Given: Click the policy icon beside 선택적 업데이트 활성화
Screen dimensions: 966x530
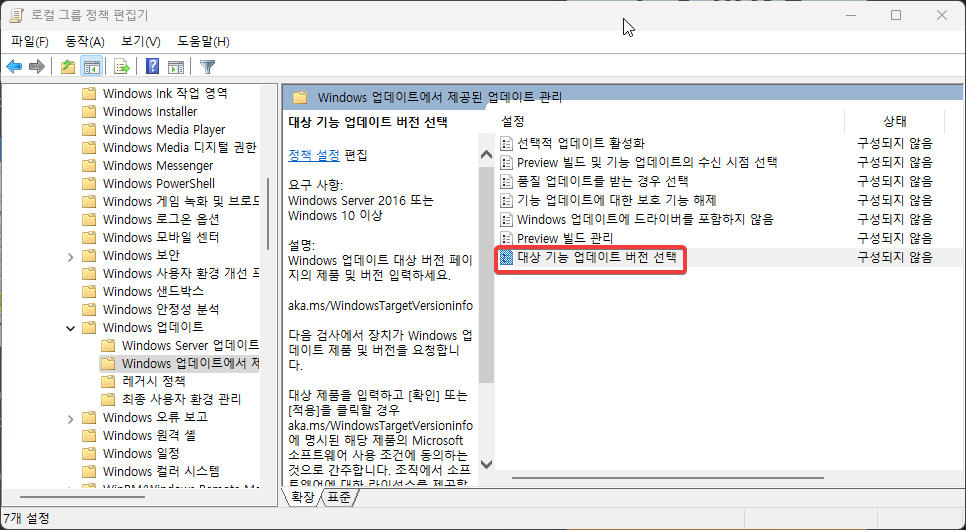Looking at the screenshot, I should tap(506, 144).
